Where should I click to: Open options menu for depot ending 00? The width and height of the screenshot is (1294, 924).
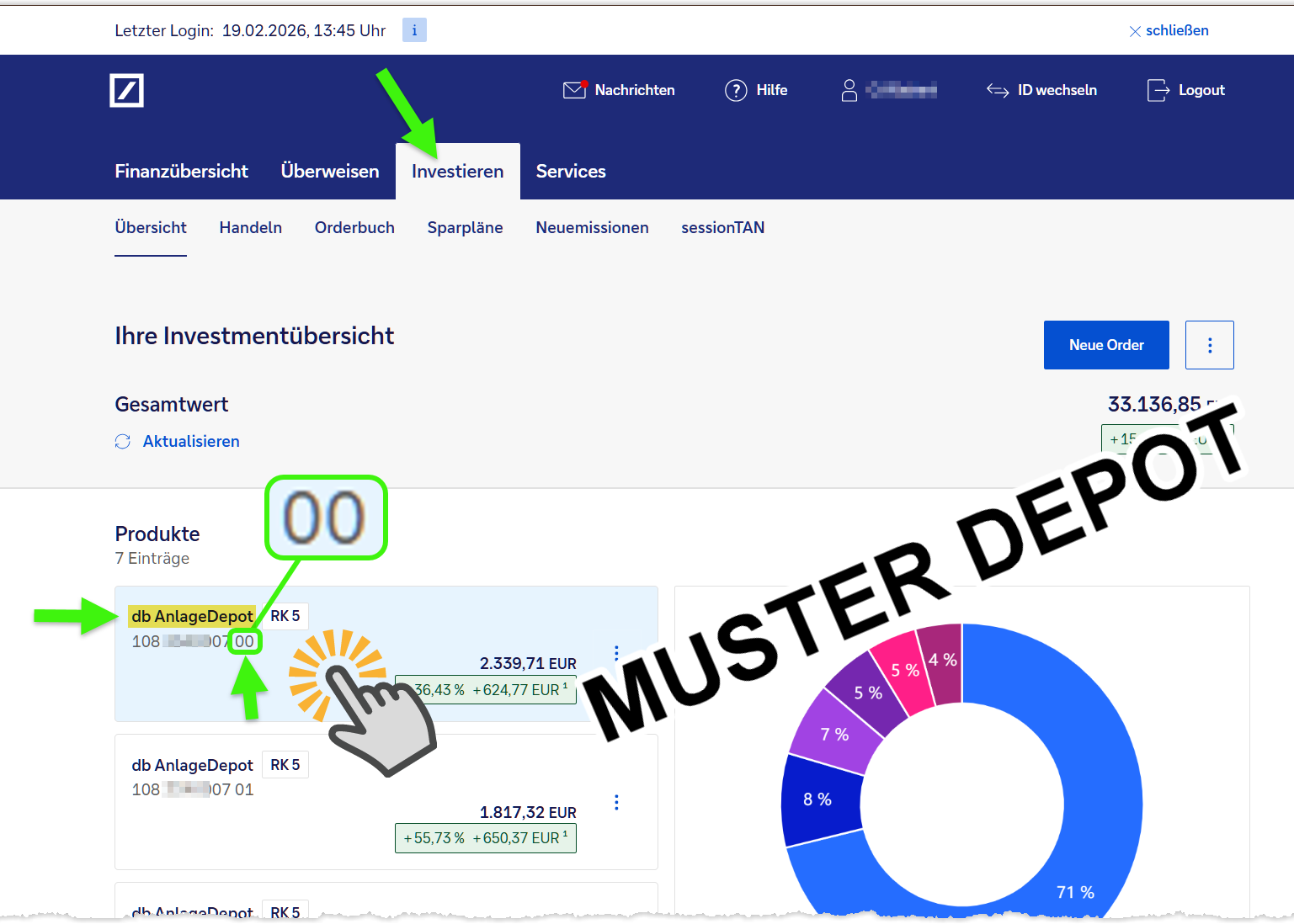pos(616,654)
